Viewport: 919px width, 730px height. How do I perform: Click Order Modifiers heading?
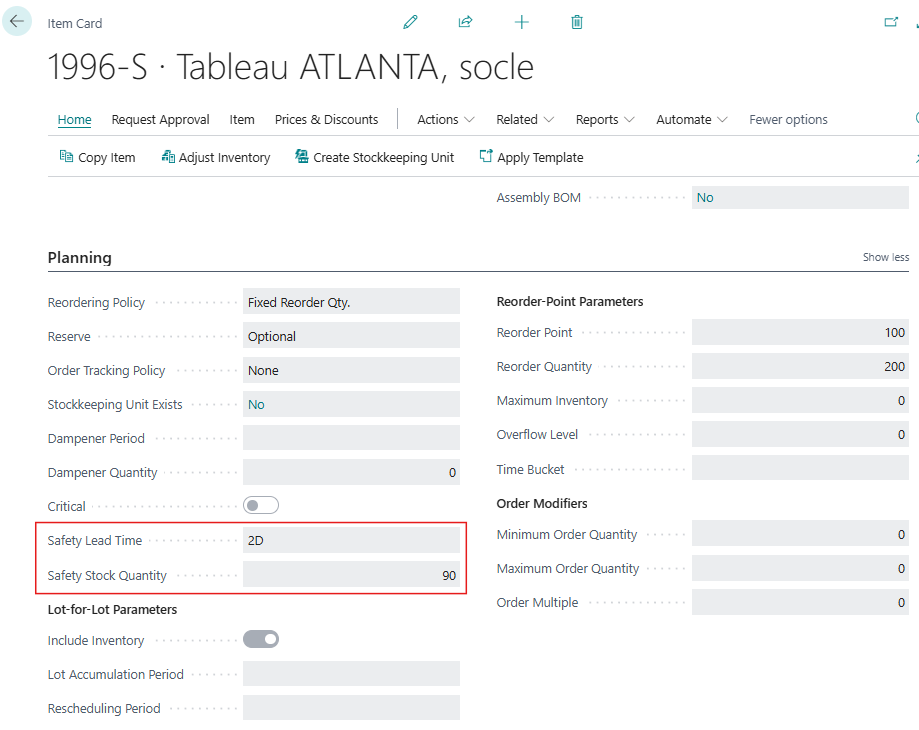coord(542,503)
